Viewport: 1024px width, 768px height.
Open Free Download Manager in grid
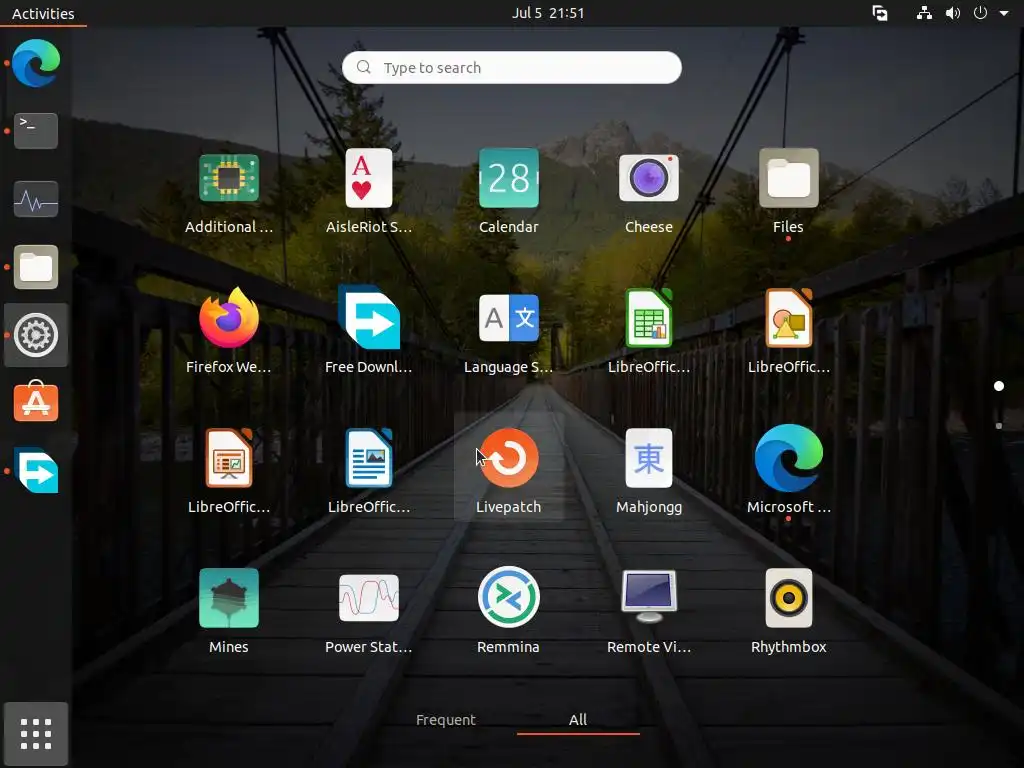pyautogui.click(x=369, y=318)
